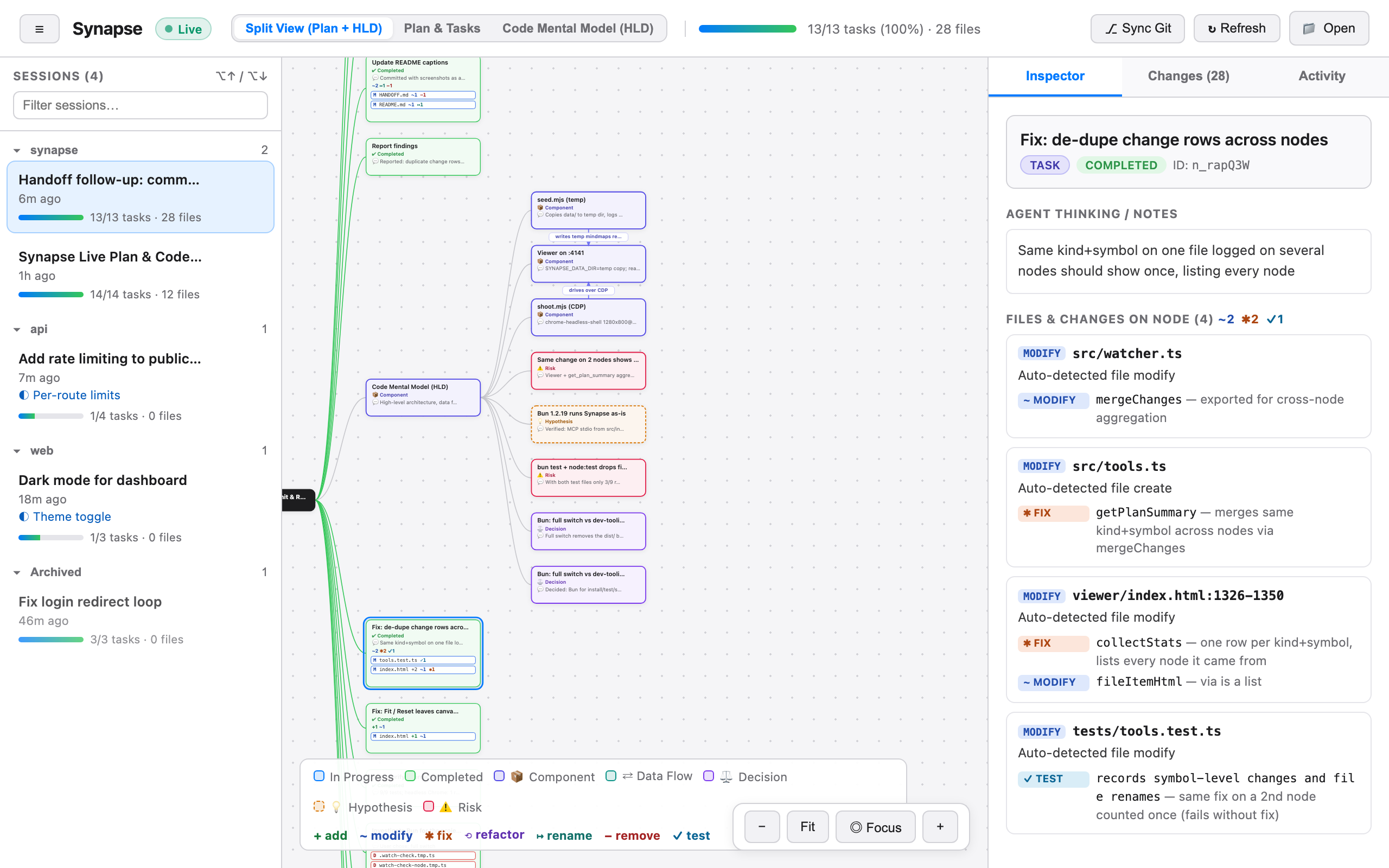This screenshot has height=868, width=1389.
Task: Click the Handoff follow-up session progress bar
Action: [x=51, y=218]
